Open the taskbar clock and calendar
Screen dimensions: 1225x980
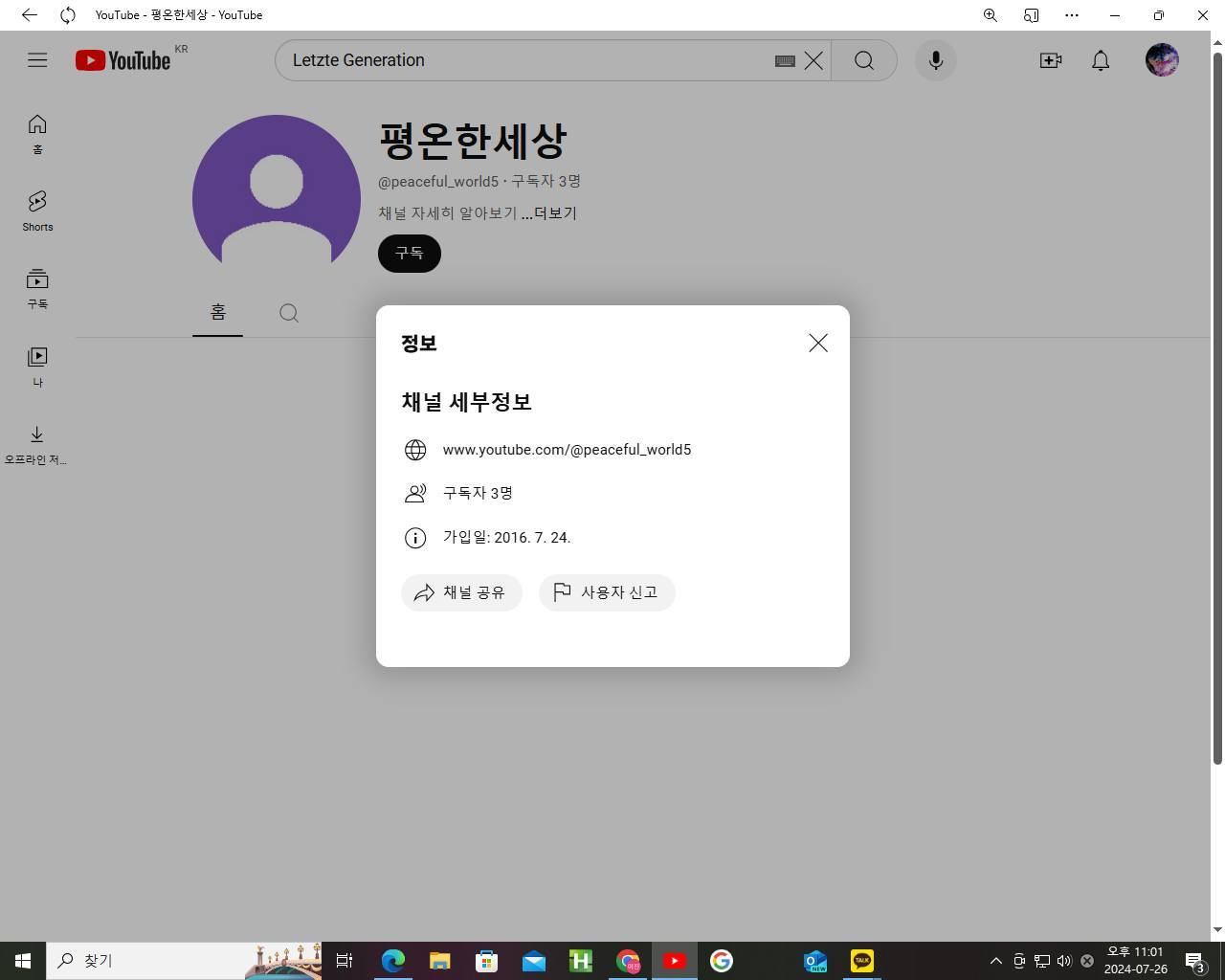point(1135,961)
